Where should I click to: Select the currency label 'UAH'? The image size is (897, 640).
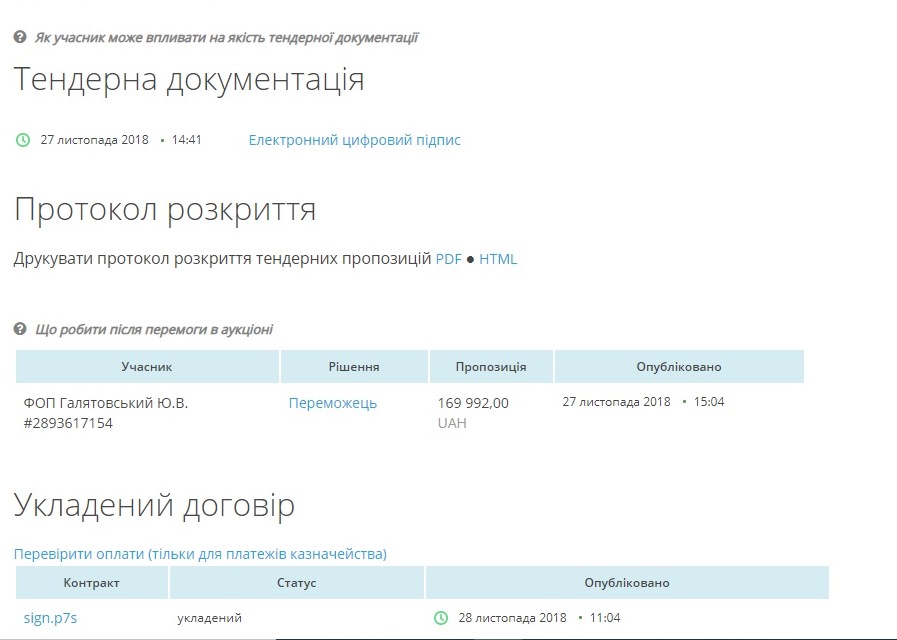pos(452,423)
